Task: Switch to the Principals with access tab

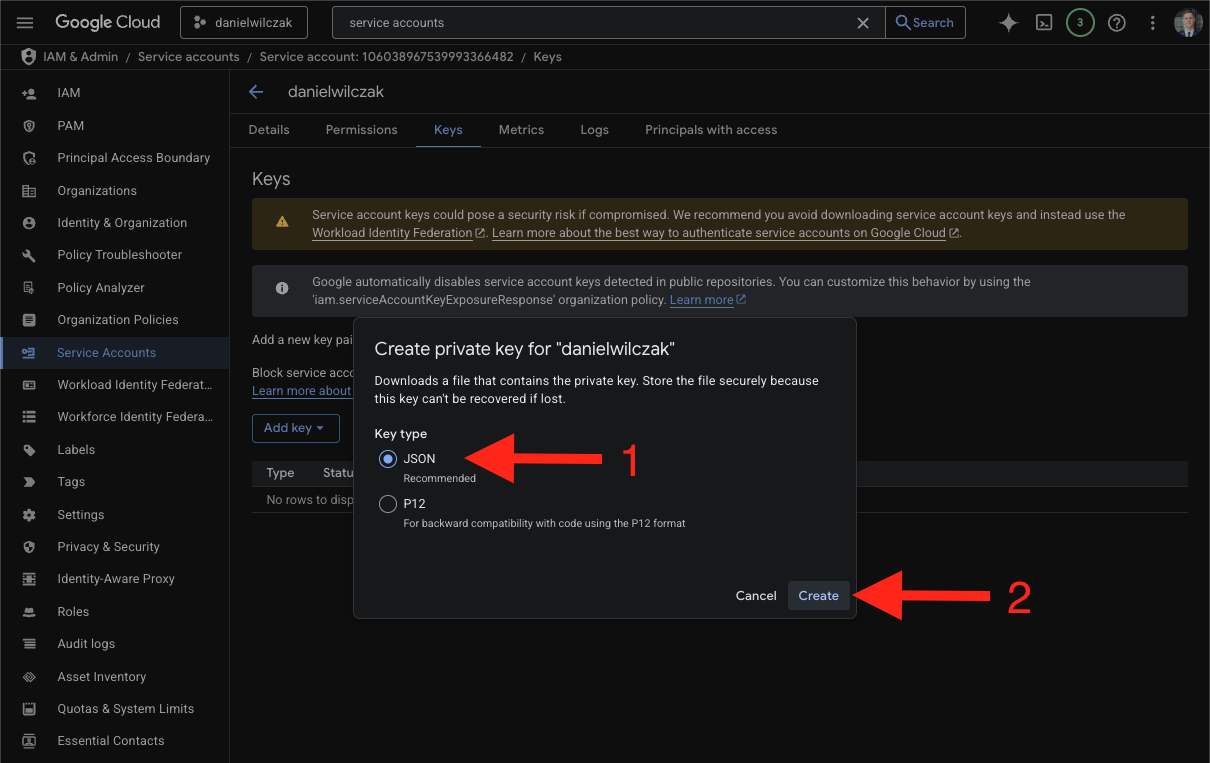Action: [710, 130]
